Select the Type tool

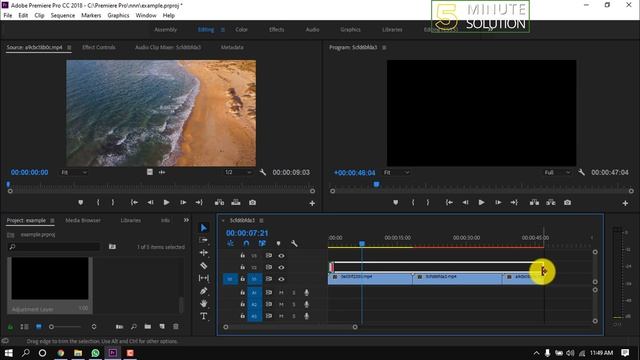click(x=204, y=316)
